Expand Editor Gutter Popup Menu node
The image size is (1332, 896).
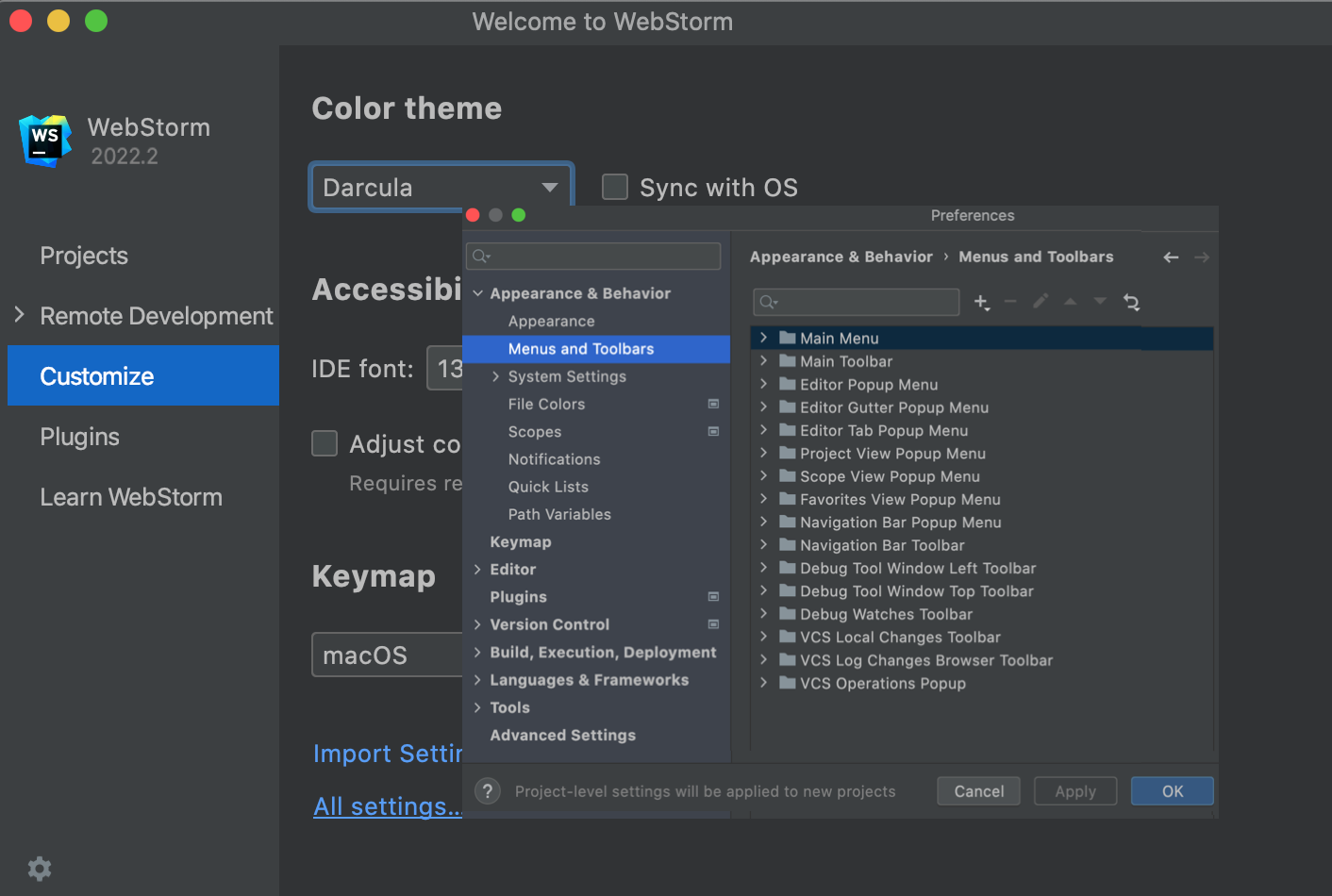764,407
